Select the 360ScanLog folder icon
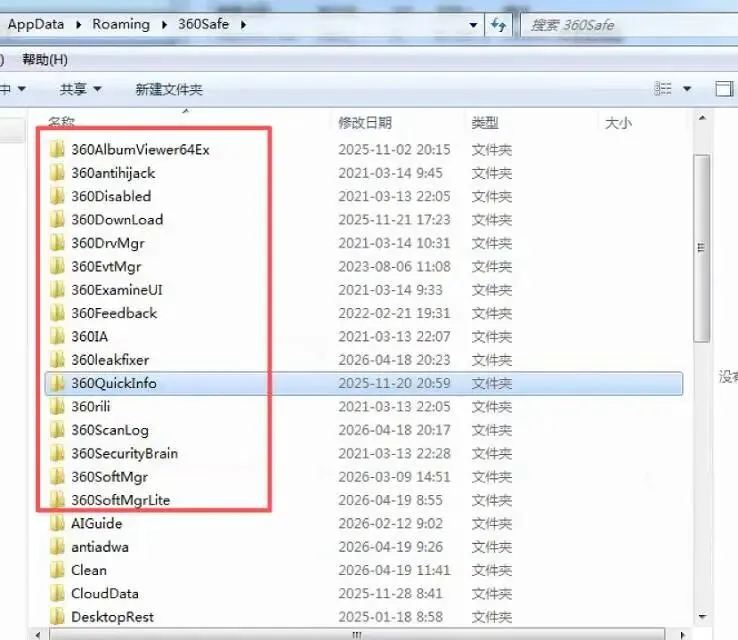This screenshot has width=738, height=640. tap(57, 430)
